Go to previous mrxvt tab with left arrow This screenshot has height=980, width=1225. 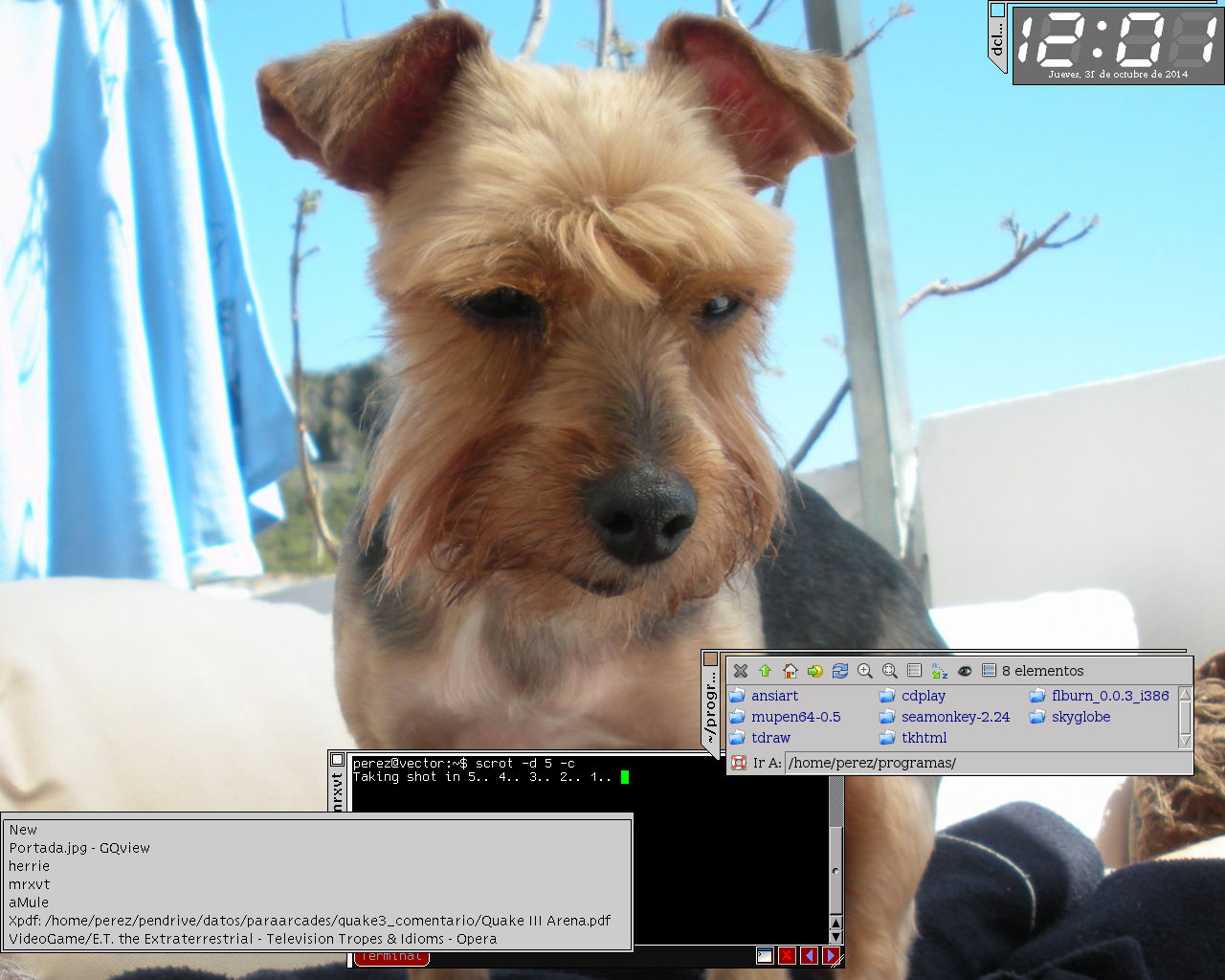pos(810,955)
